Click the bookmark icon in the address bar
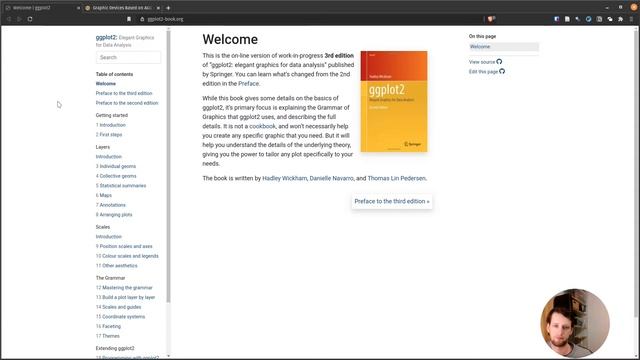The height and width of the screenshot is (360, 640). coord(129,19)
